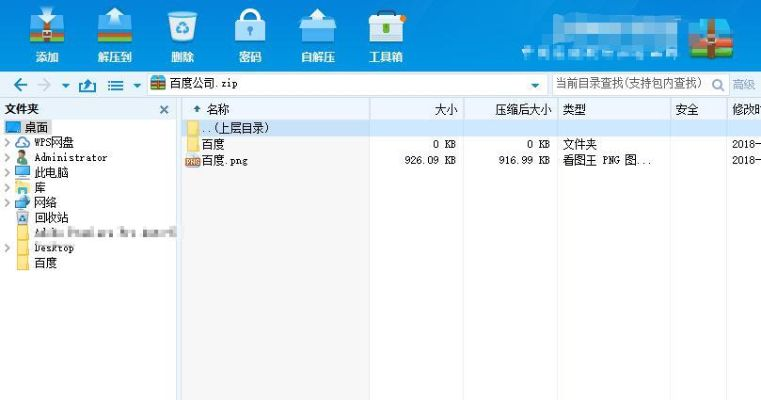The width and height of the screenshot is (761, 400).
Task: Click the 自解压 (Self-extract) icon
Action: (318, 27)
